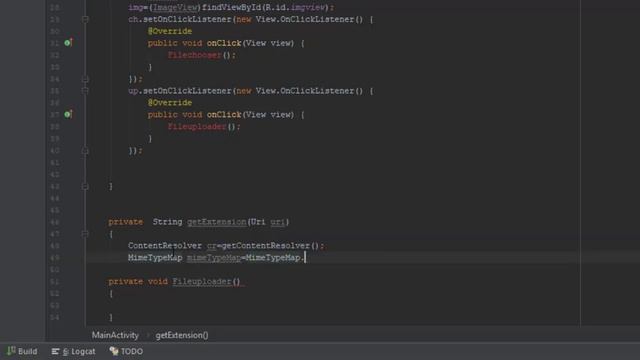640x360 pixels.
Task: Collapse the getExtension method body fold marker
Action: (85, 234)
